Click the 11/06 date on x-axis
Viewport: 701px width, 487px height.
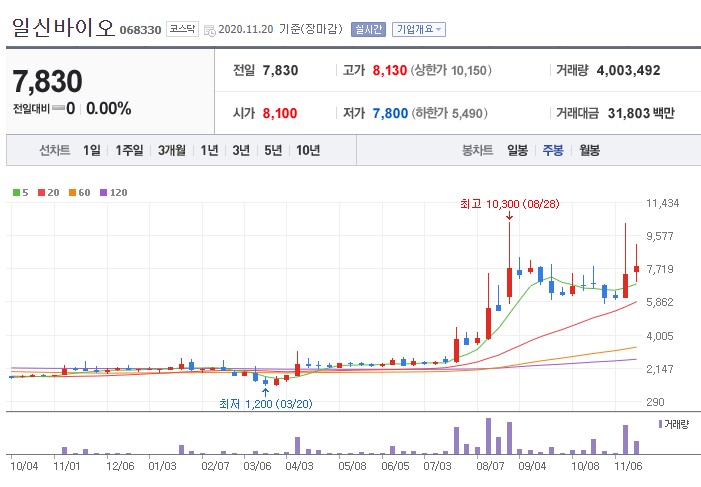(628, 466)
